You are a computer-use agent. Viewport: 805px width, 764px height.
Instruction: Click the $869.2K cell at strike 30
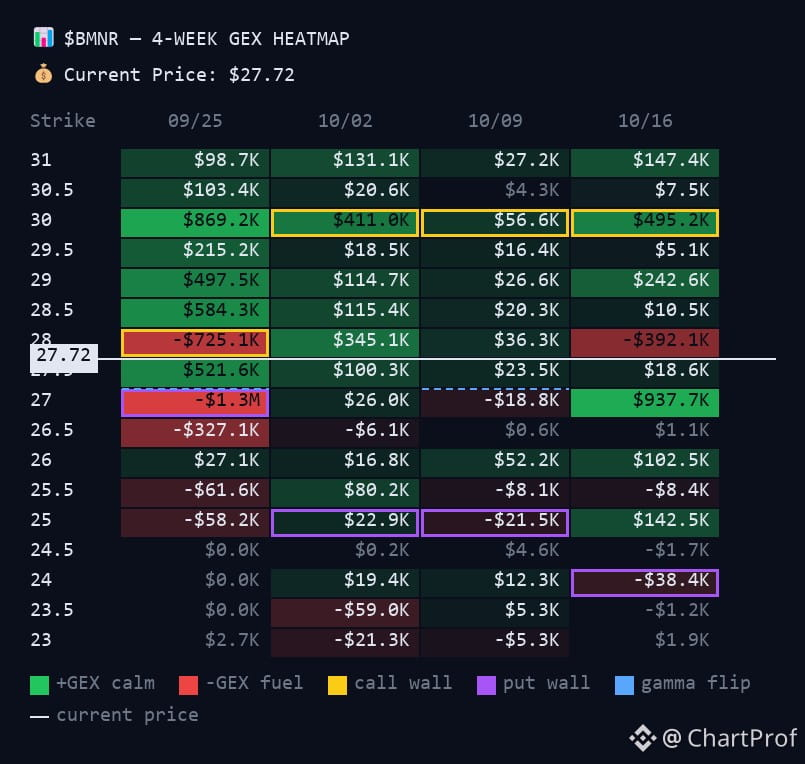click(195, 222)
